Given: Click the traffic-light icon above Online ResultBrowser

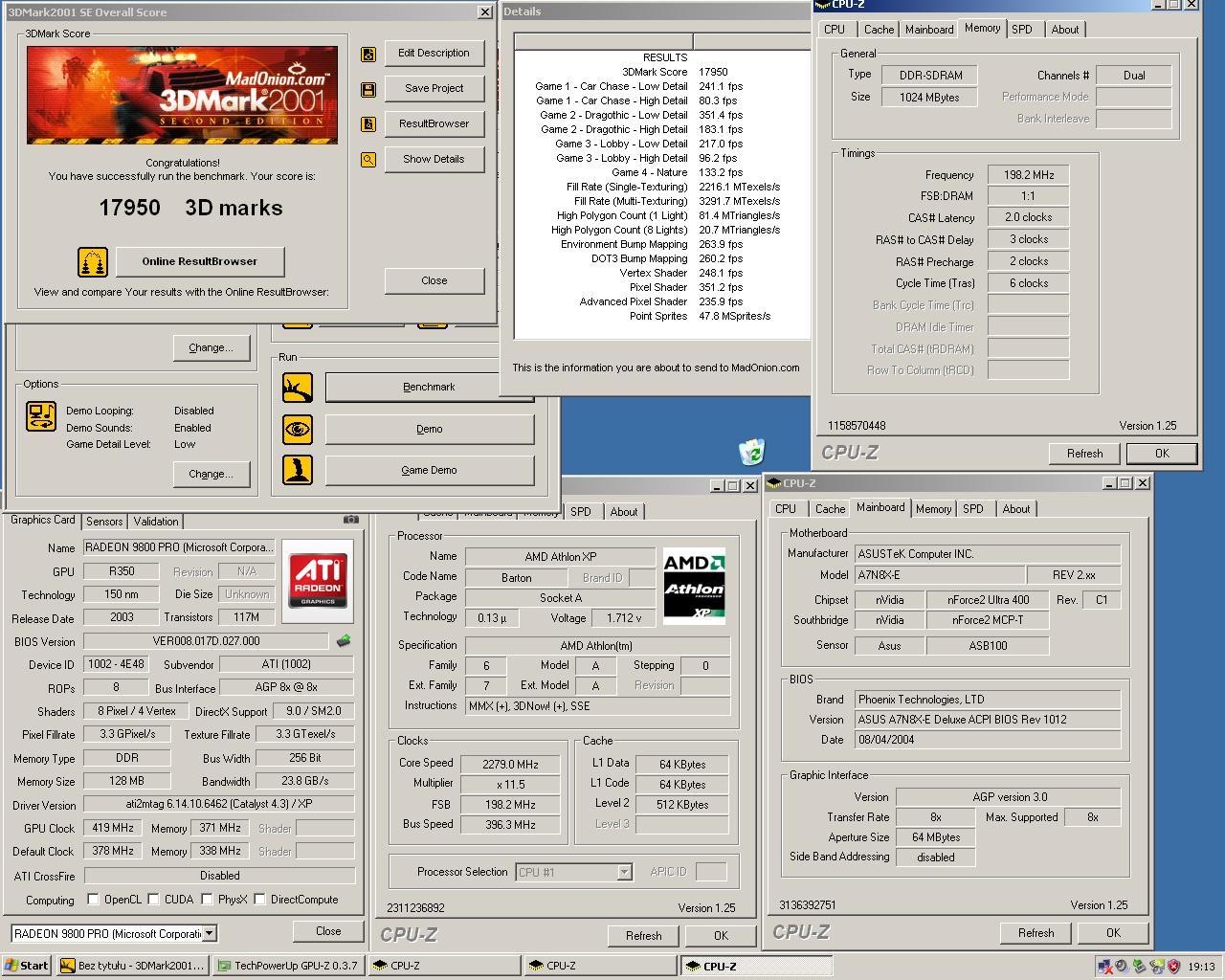Looking at the screenshot, I should click(x=93, y=260).
